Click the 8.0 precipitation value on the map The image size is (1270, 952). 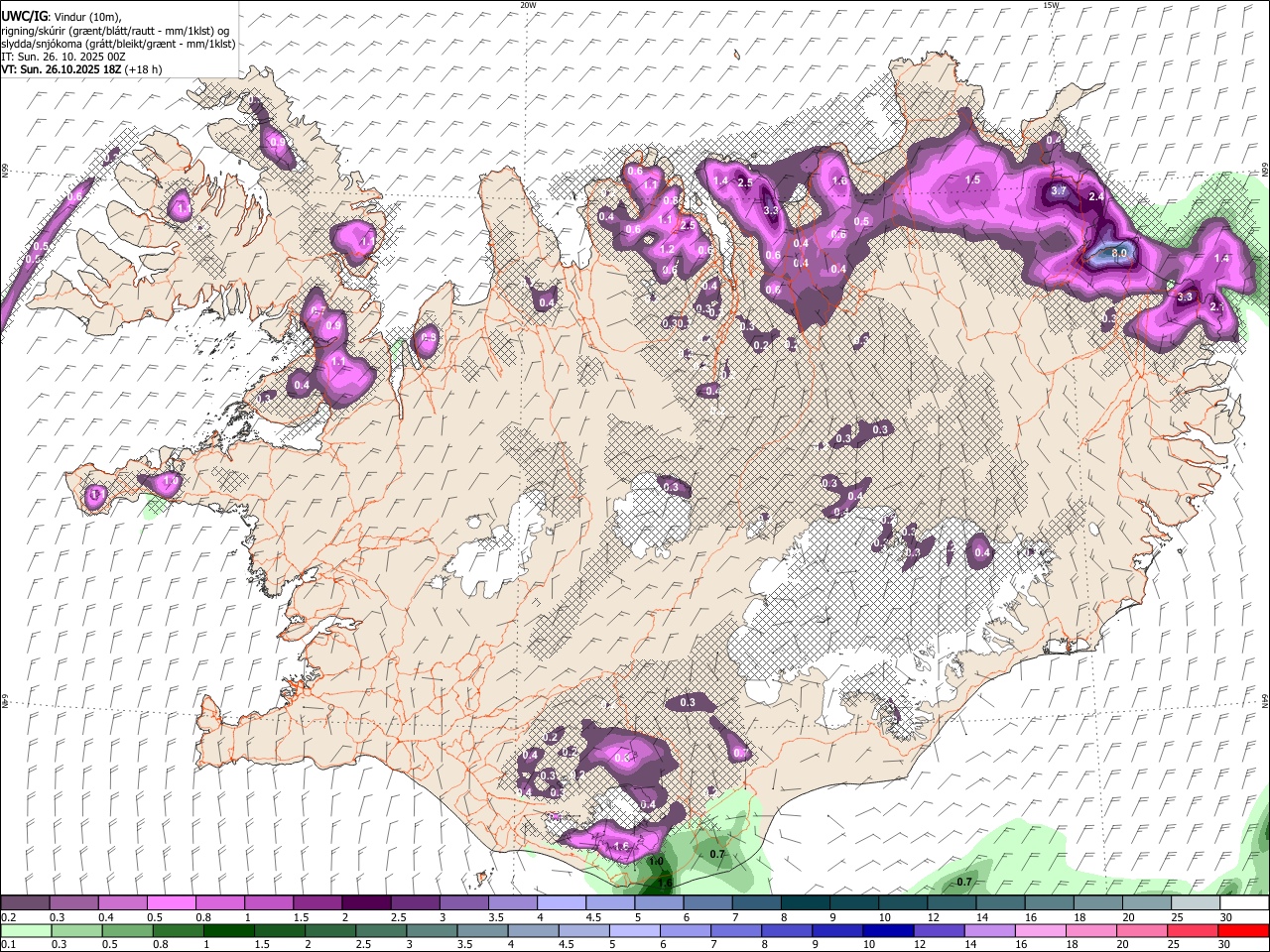[x=1120, y=254]
